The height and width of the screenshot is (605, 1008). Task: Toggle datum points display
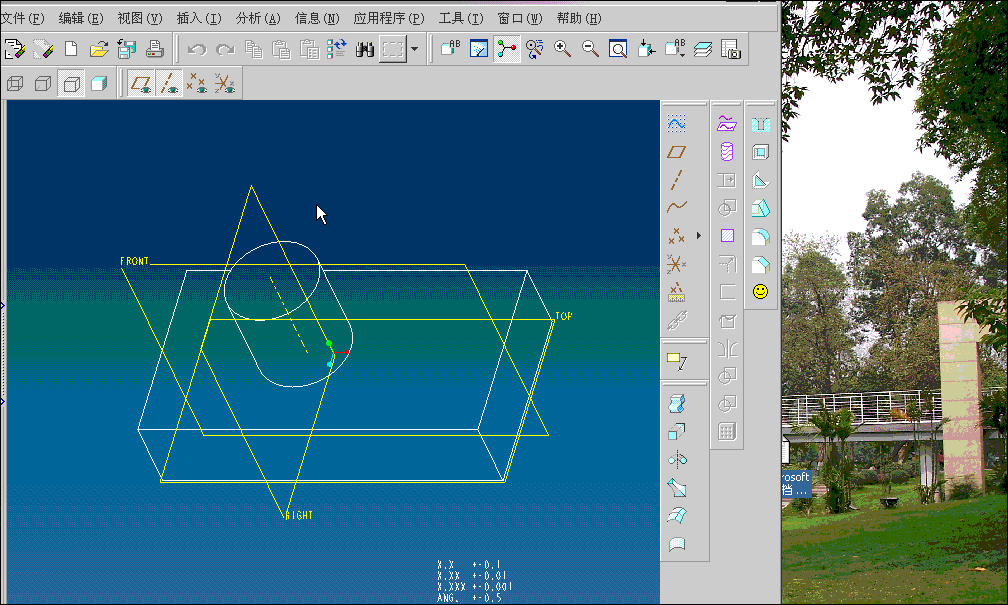tap(197, 85)
